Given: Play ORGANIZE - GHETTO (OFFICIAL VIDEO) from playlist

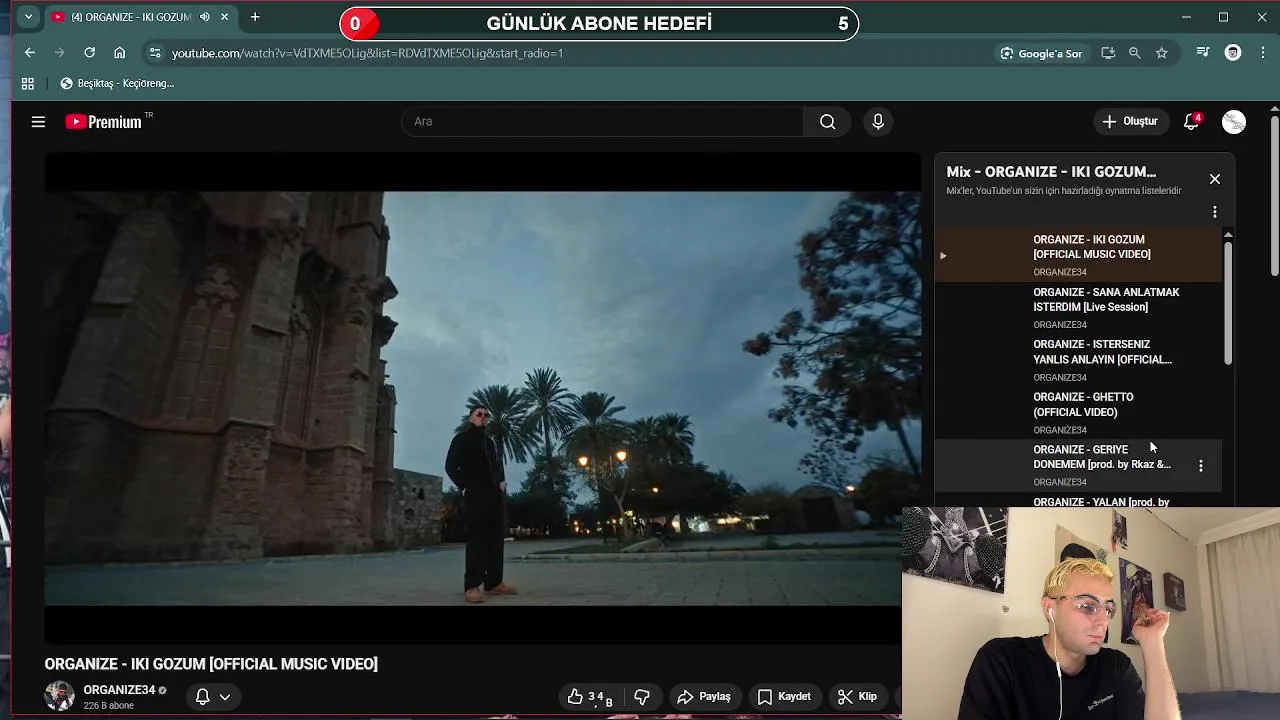Looking at the screenshot, I should 1078,412.
